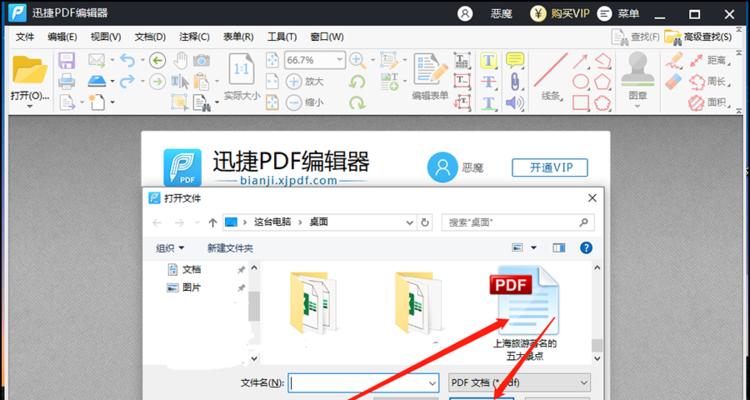The height and width of the screenshot is (400, 750).
Task: Open the 菜单 title bar menu
Action: click(618, 13)
